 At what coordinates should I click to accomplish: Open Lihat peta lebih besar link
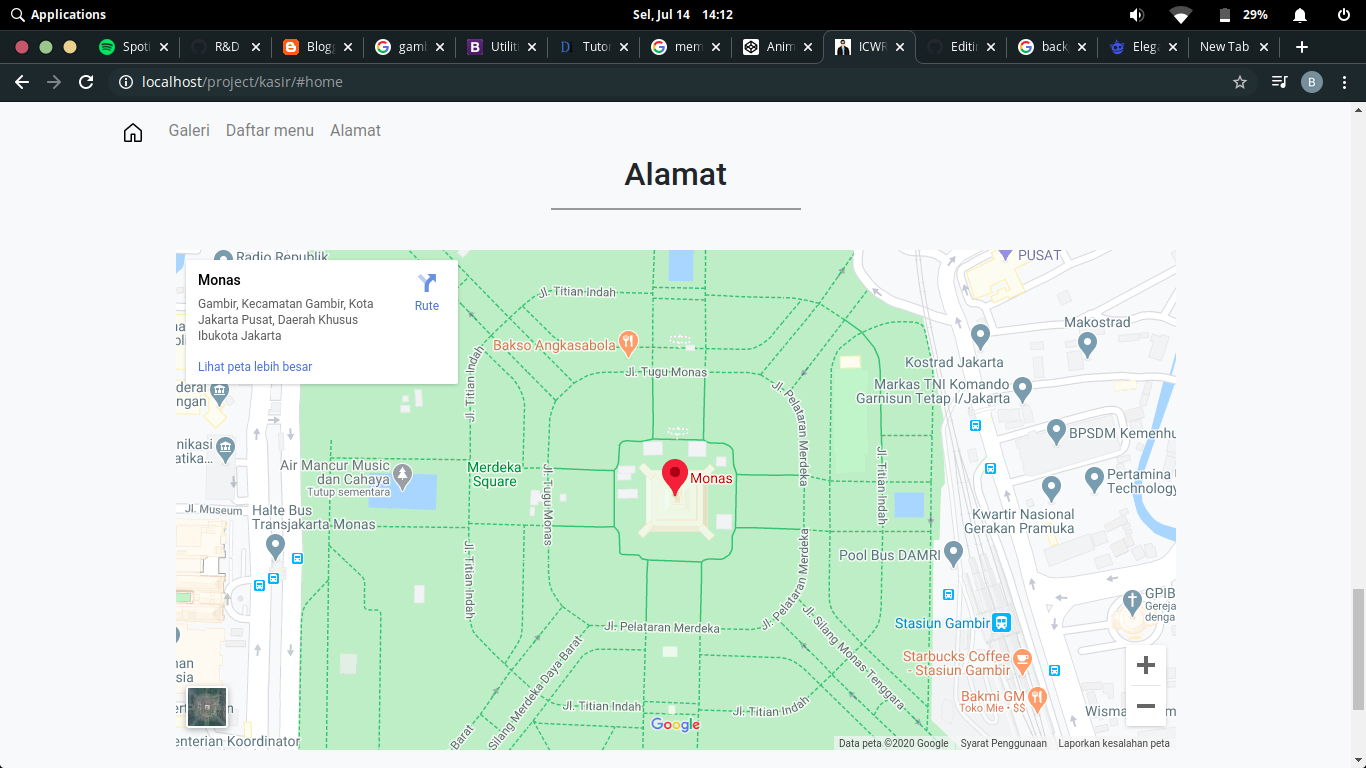point(255,367)
